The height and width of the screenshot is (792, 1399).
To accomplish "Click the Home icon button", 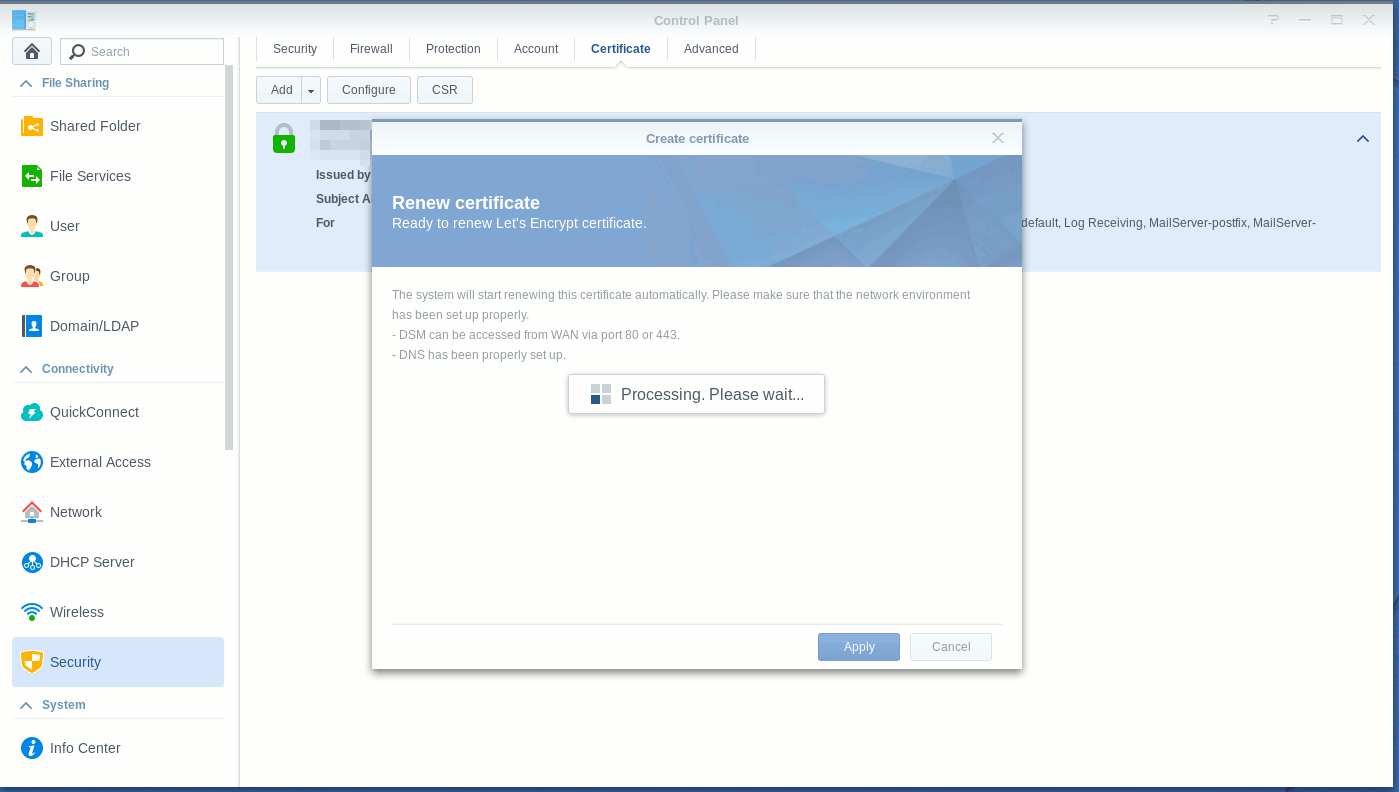I will click(31, 52).
